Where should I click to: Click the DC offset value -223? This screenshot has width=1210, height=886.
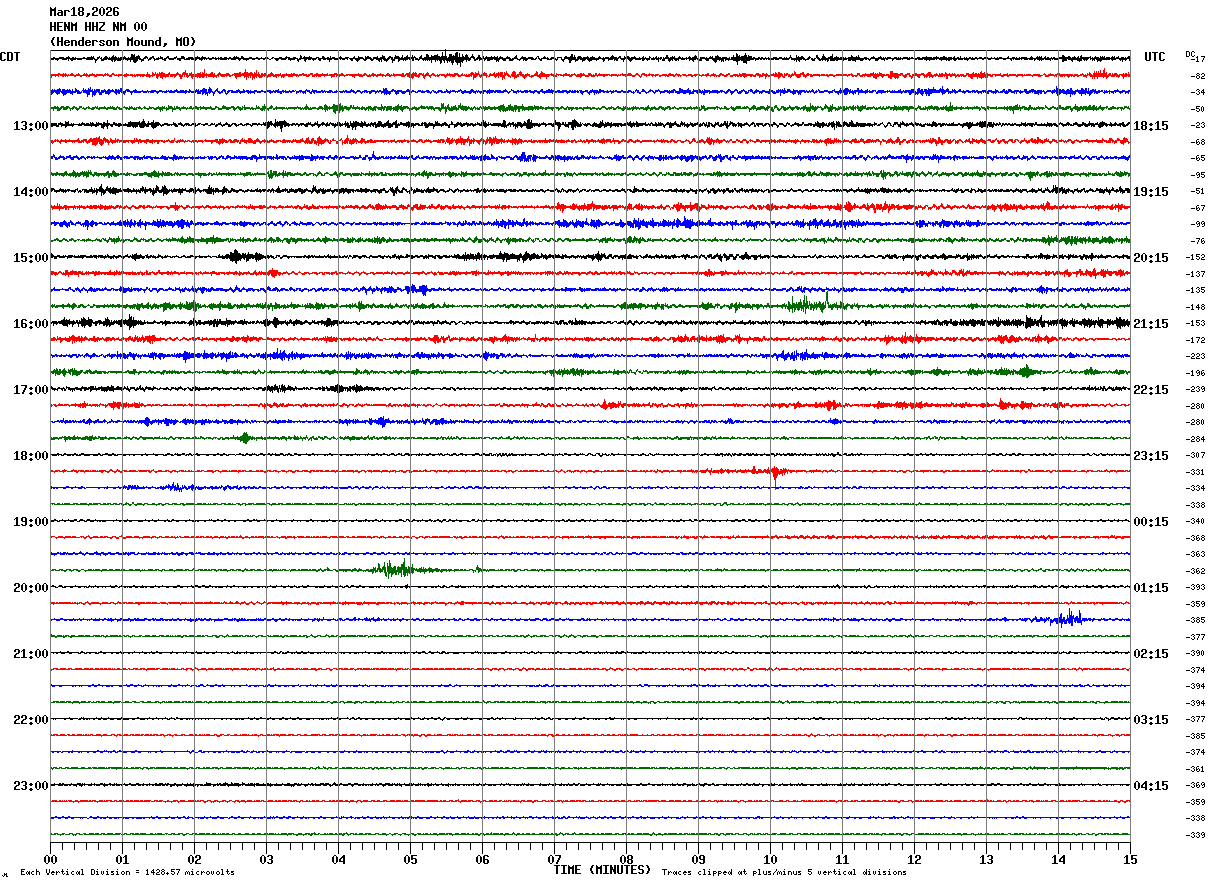coord(1196,356)
